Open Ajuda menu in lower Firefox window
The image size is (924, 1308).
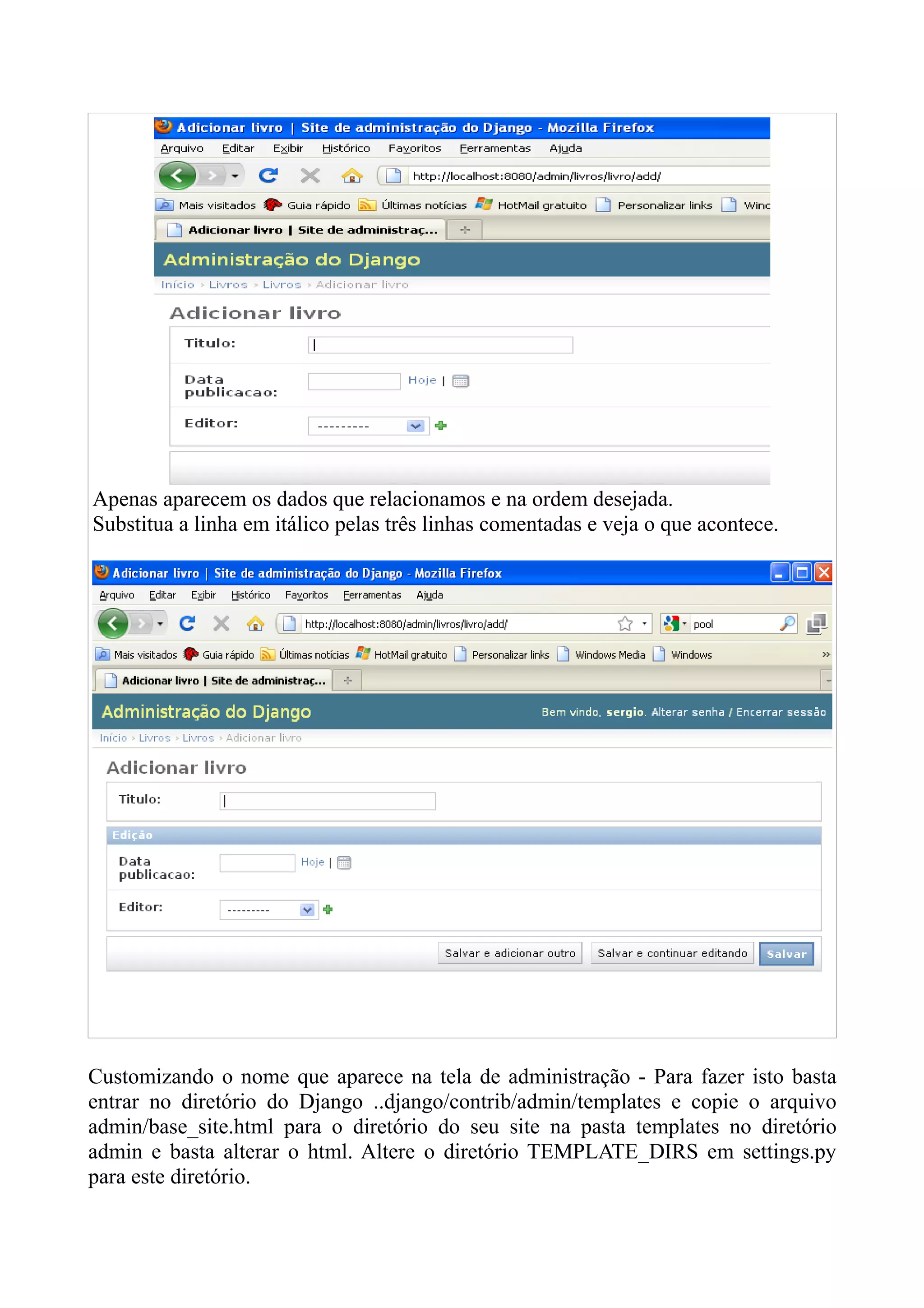(430, 595)
